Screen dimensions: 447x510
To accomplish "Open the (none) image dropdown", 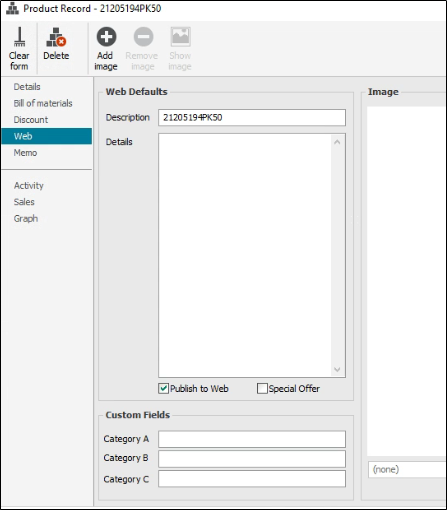I will [407, 469].
